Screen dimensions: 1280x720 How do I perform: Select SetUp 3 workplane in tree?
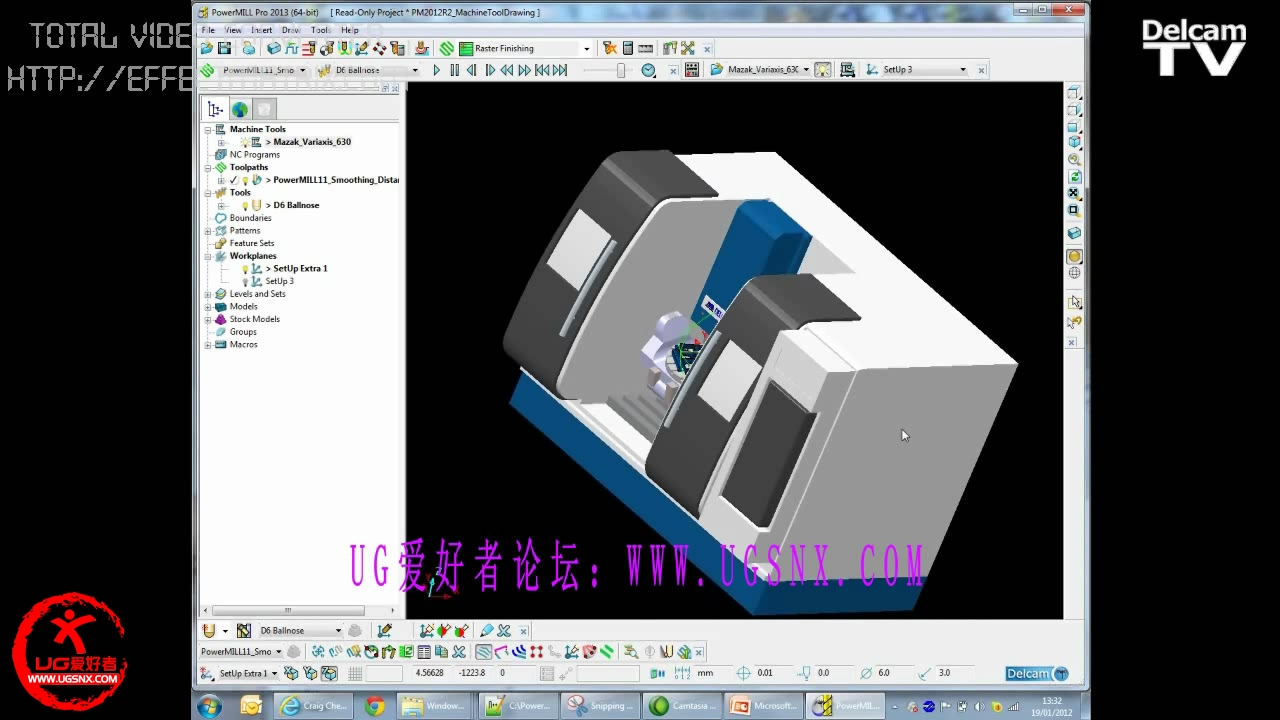tap(279, 282)
